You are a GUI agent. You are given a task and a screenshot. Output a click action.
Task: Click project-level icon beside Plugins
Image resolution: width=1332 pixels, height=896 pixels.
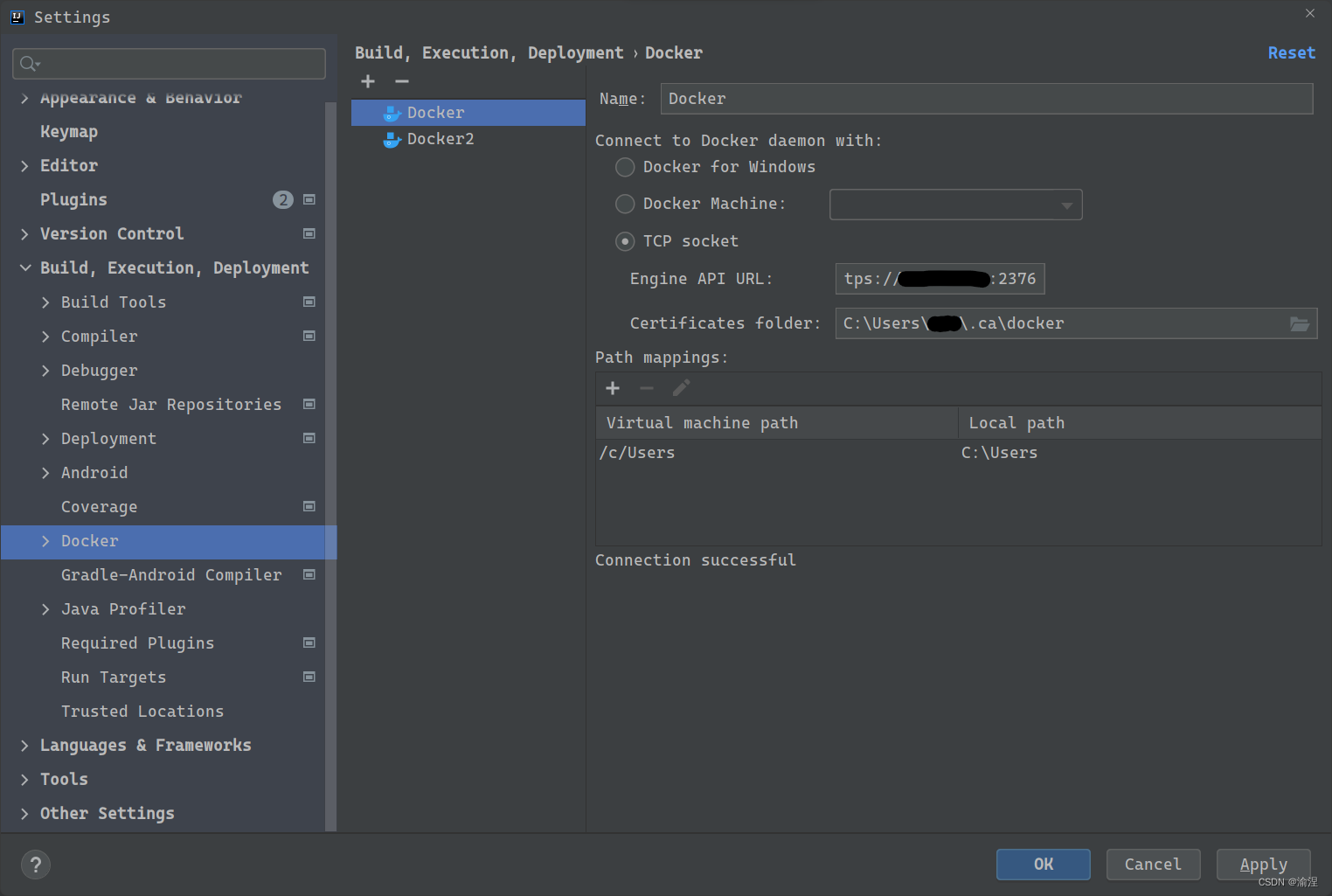click(x=309, y=200)
